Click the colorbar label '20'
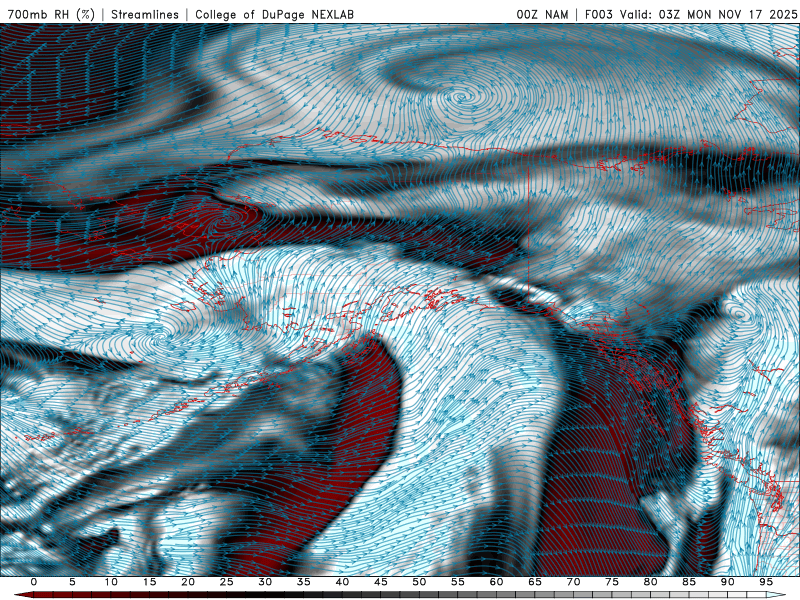 pyautogui.click(x=188, y=582)
